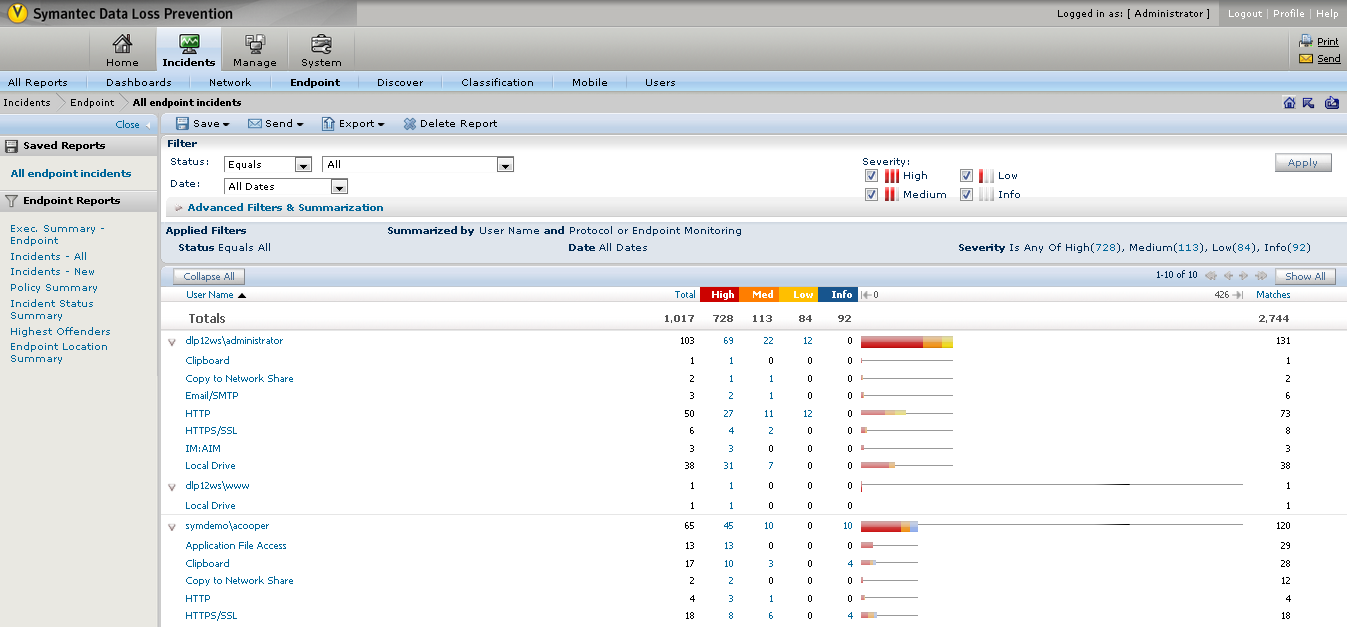
Task: Open the Help link
Action: [1327, 14]
